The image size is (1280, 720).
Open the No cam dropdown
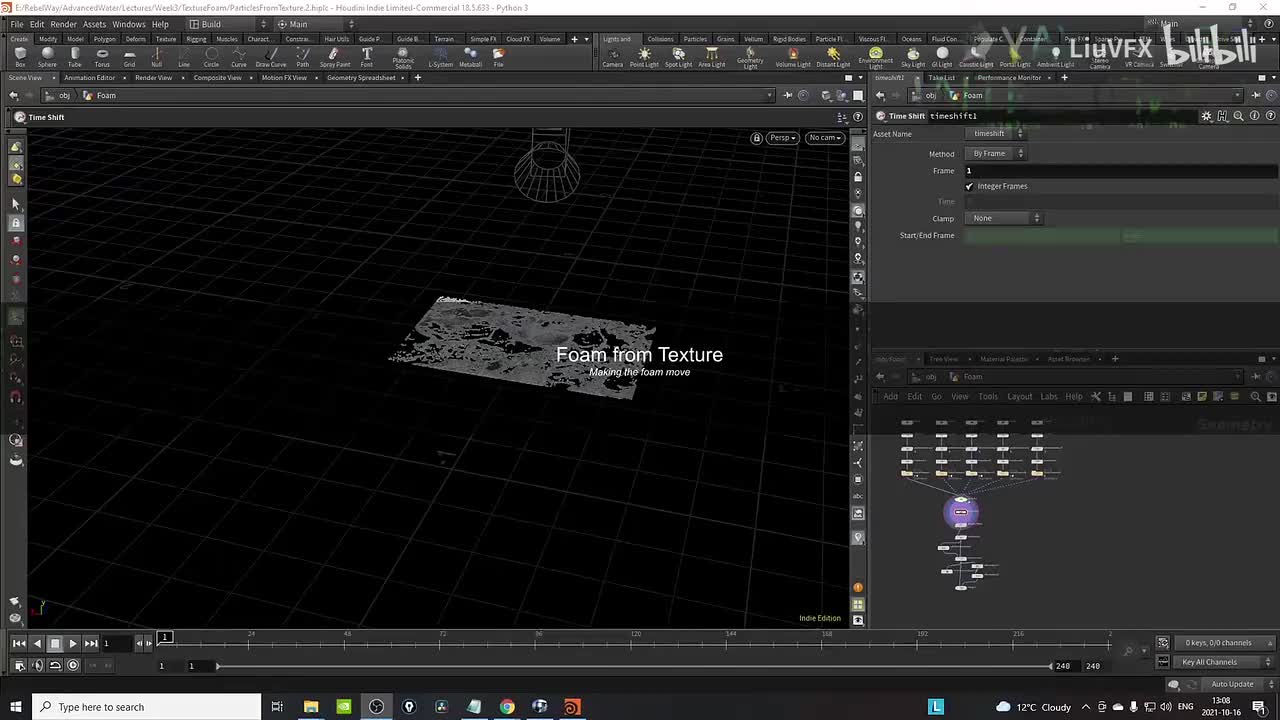(x=825, y=138)
